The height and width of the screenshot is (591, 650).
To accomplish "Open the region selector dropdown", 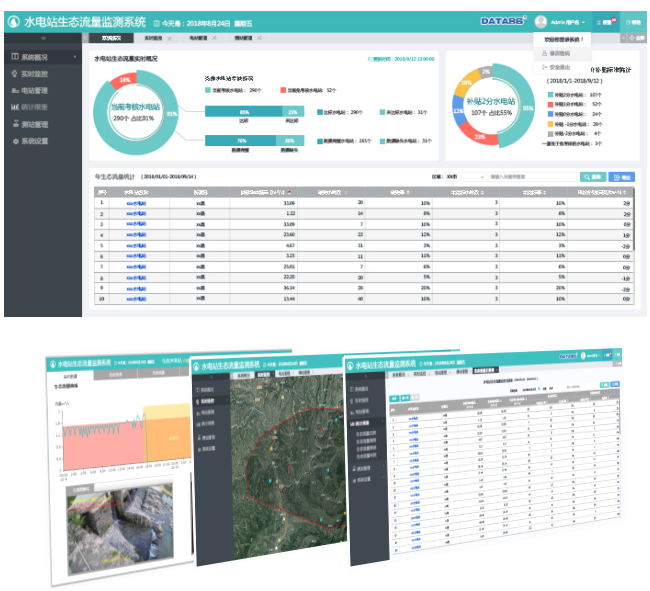I will tap(464, 176).
